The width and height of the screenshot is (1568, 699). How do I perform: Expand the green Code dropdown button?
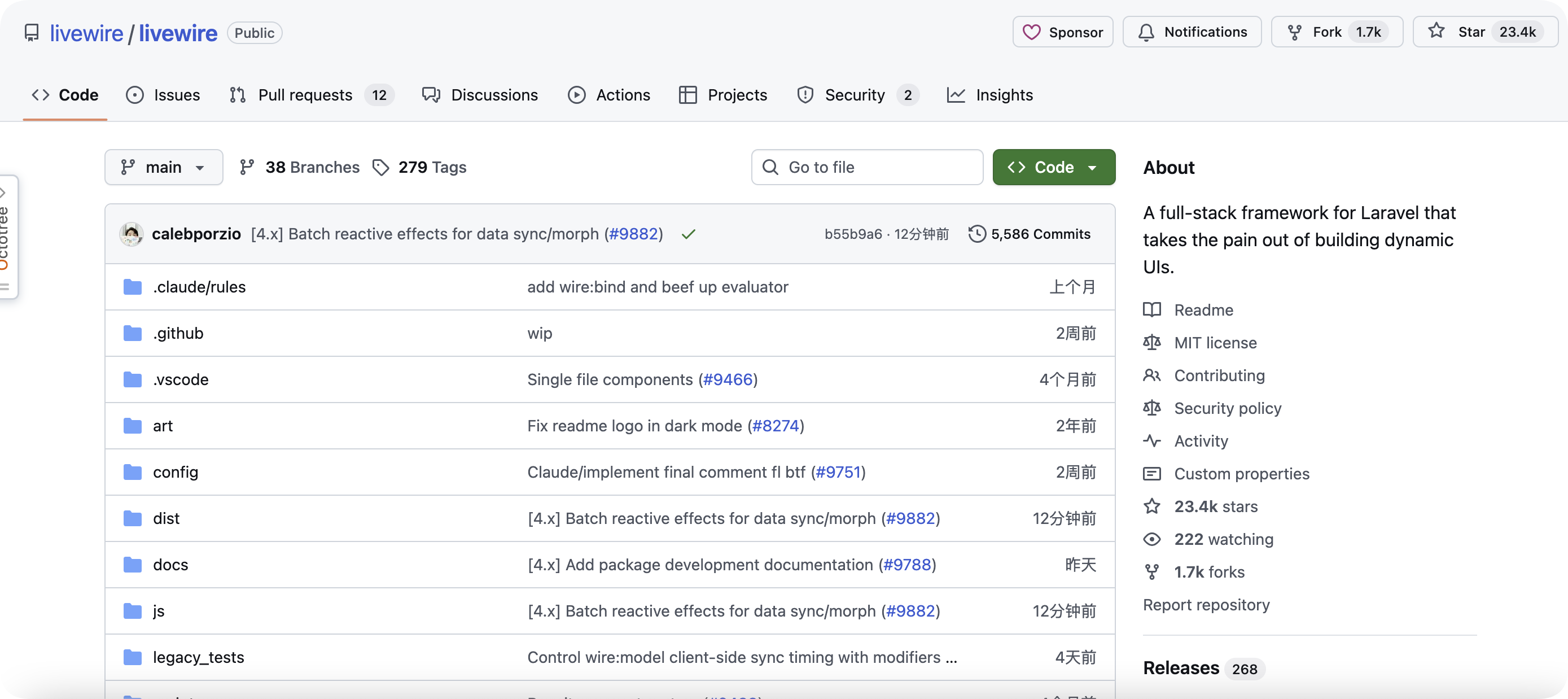[1054, 168]
